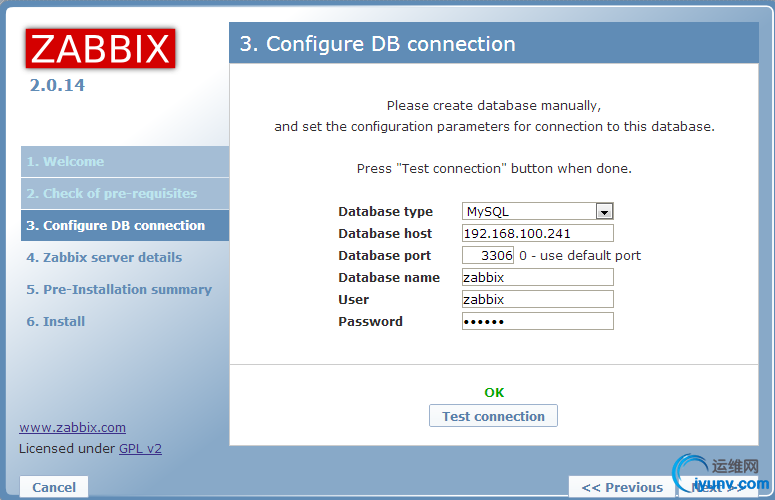775x500 pixels.
Task: Click the Test connection button
Action: coord(493,416)
